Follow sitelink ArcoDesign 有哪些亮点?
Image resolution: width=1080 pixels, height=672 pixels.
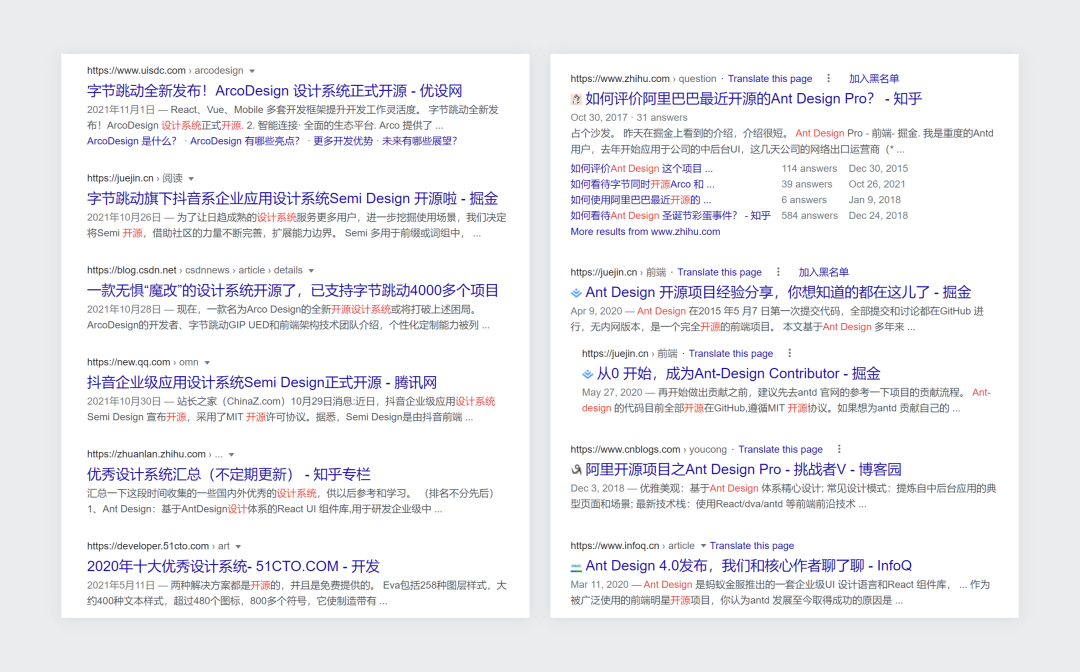245,141
